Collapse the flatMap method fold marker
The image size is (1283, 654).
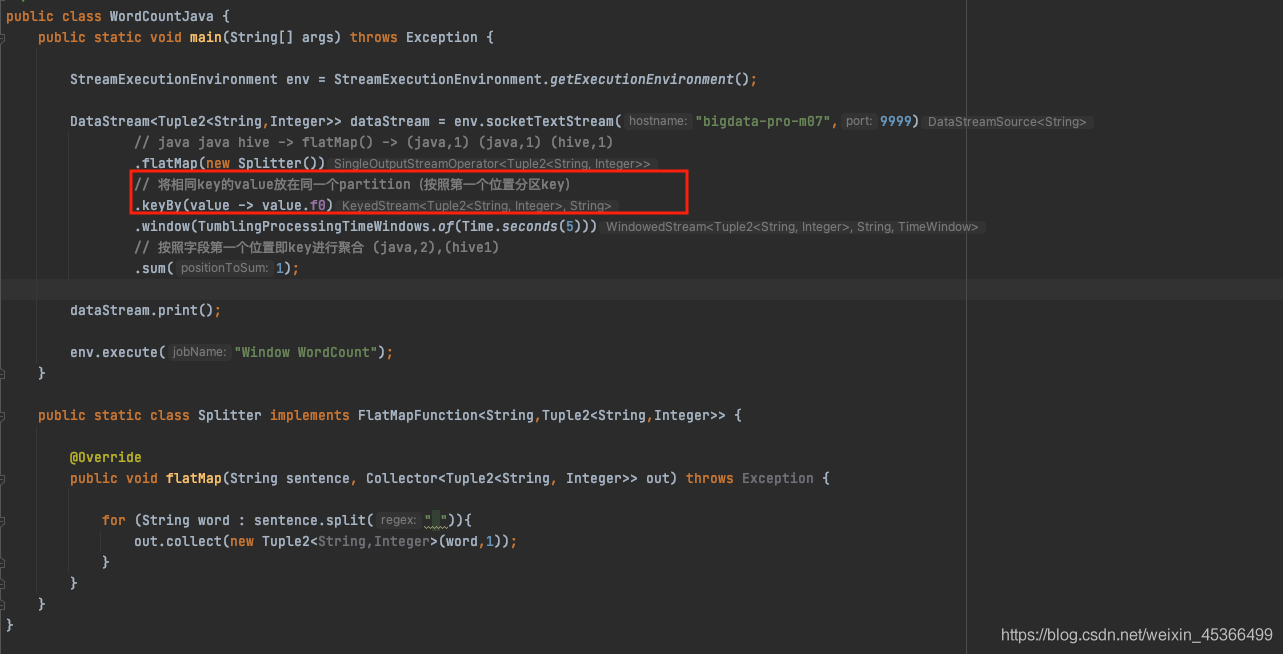[3, 478]
